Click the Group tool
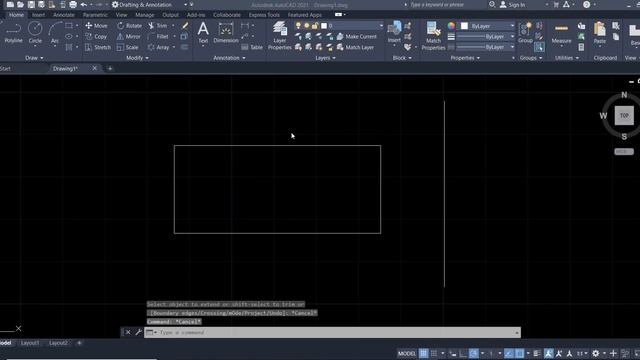 pos(525,33)
